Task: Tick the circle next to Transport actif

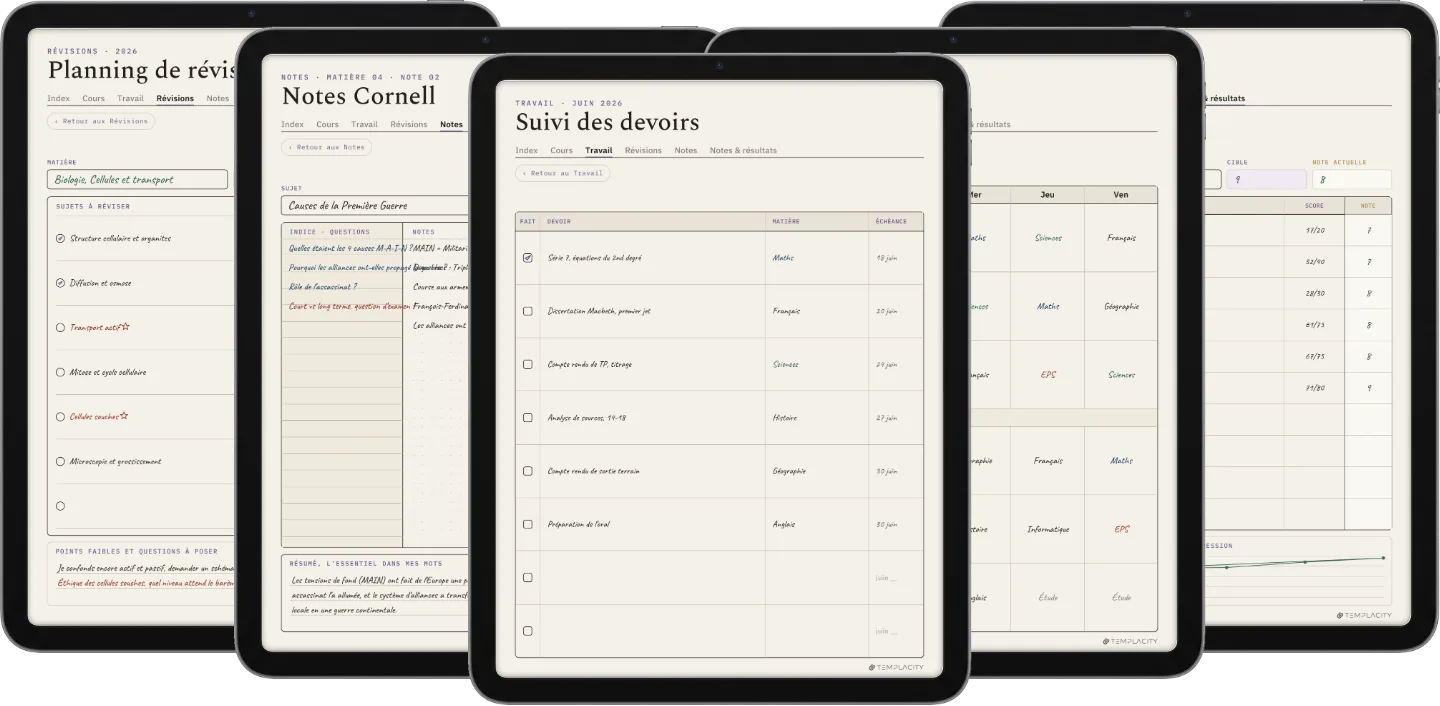Action: (x=60, y=328)
